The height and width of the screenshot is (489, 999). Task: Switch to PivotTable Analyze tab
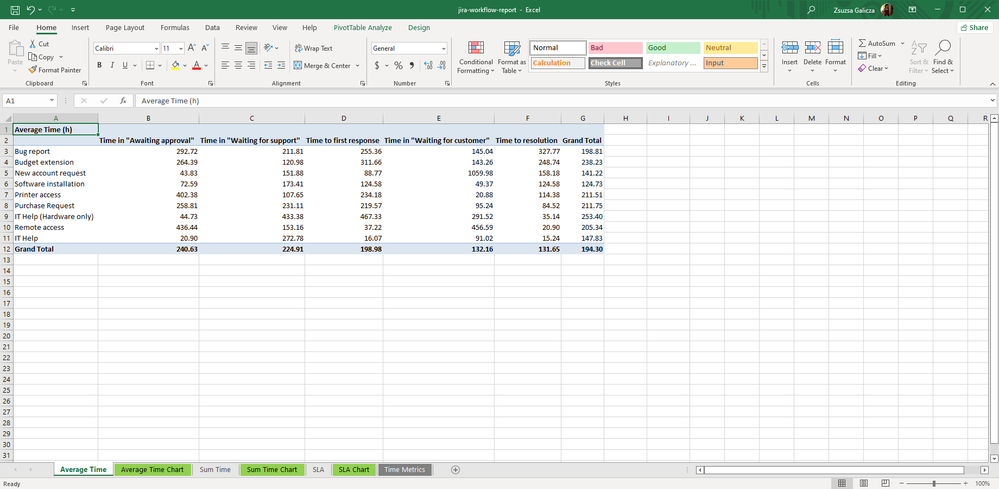tap(363, 28)
